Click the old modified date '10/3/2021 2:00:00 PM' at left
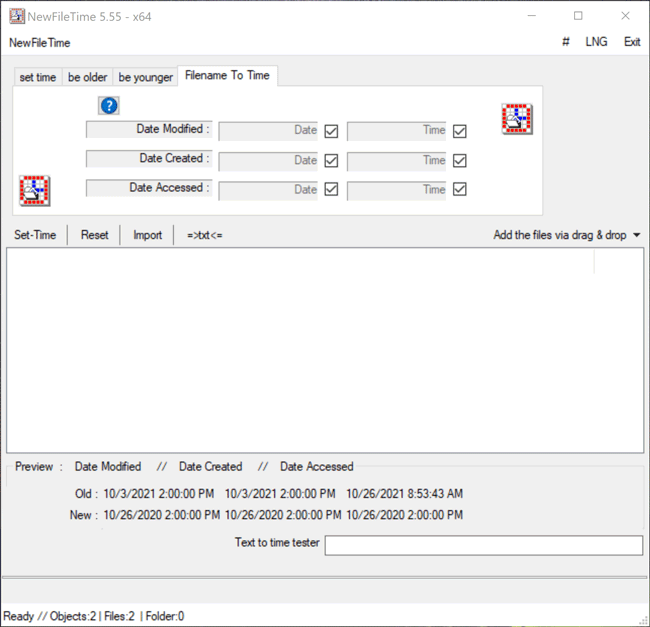 159,494
